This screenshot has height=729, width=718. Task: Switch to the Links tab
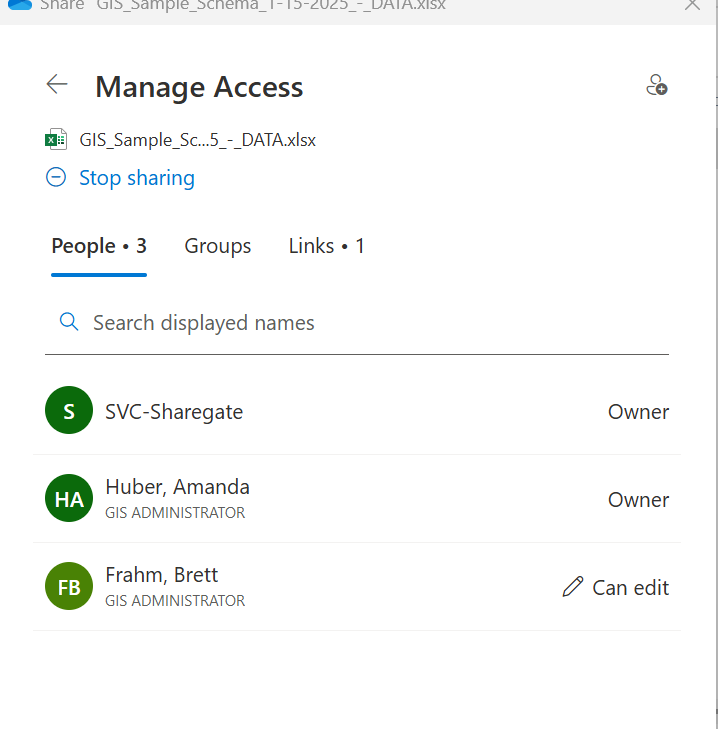click(x=327, y=246)
